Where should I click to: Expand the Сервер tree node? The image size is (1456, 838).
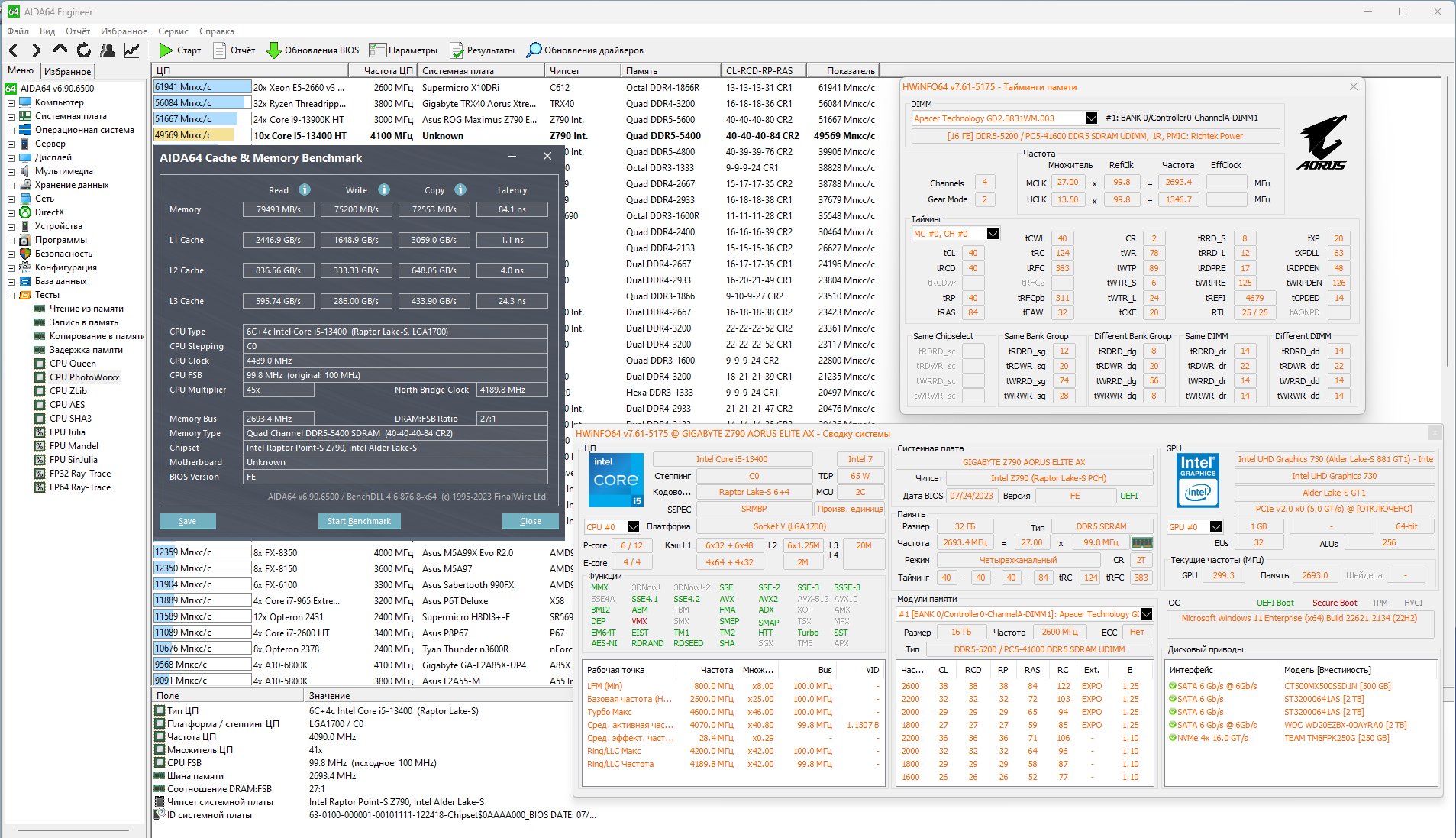click(x=11, y=144)
